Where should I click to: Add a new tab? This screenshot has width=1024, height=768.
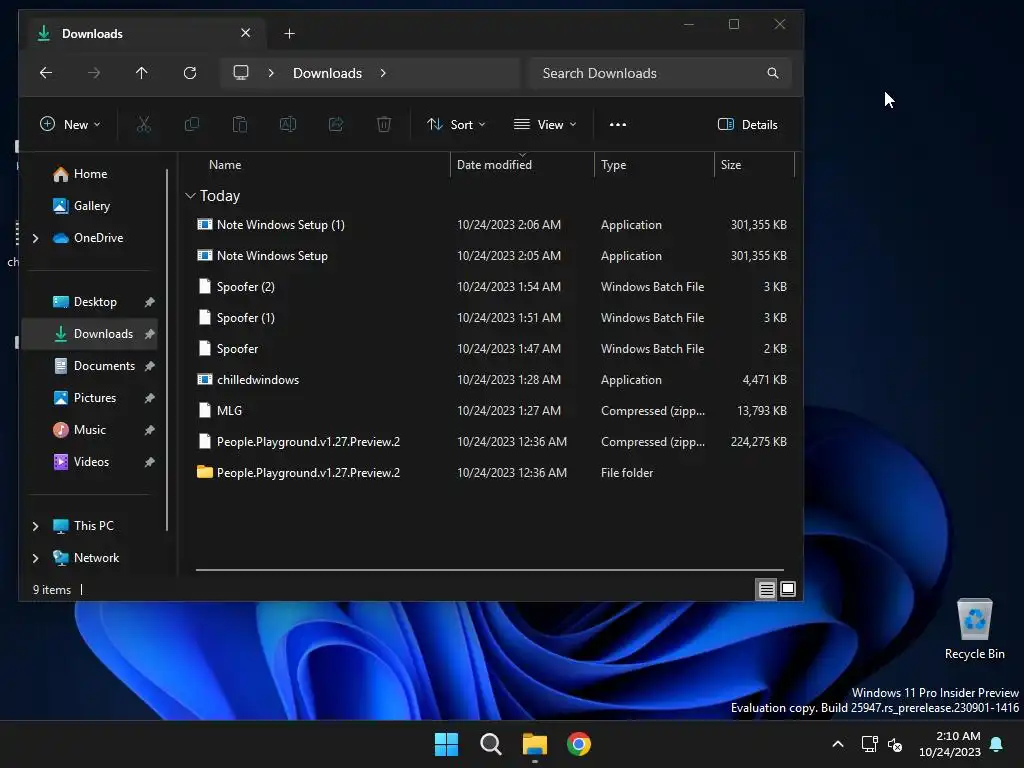[x=290, y=33]
